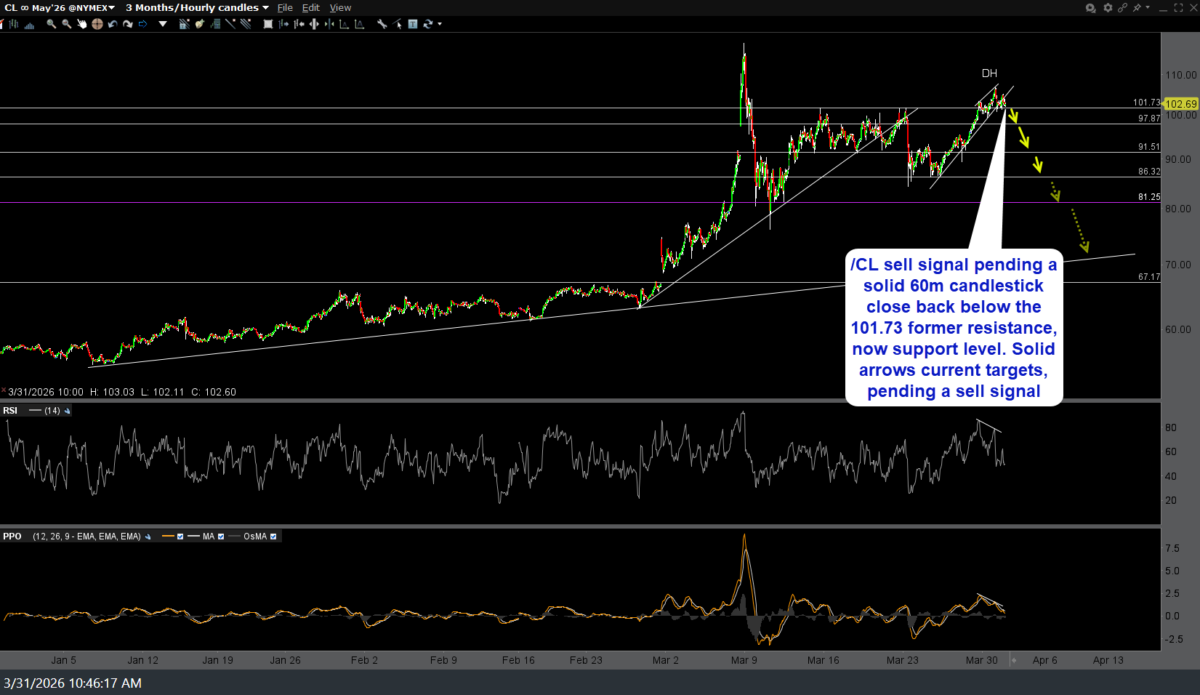Click the 102.69 current price tag

[1181, 104]
